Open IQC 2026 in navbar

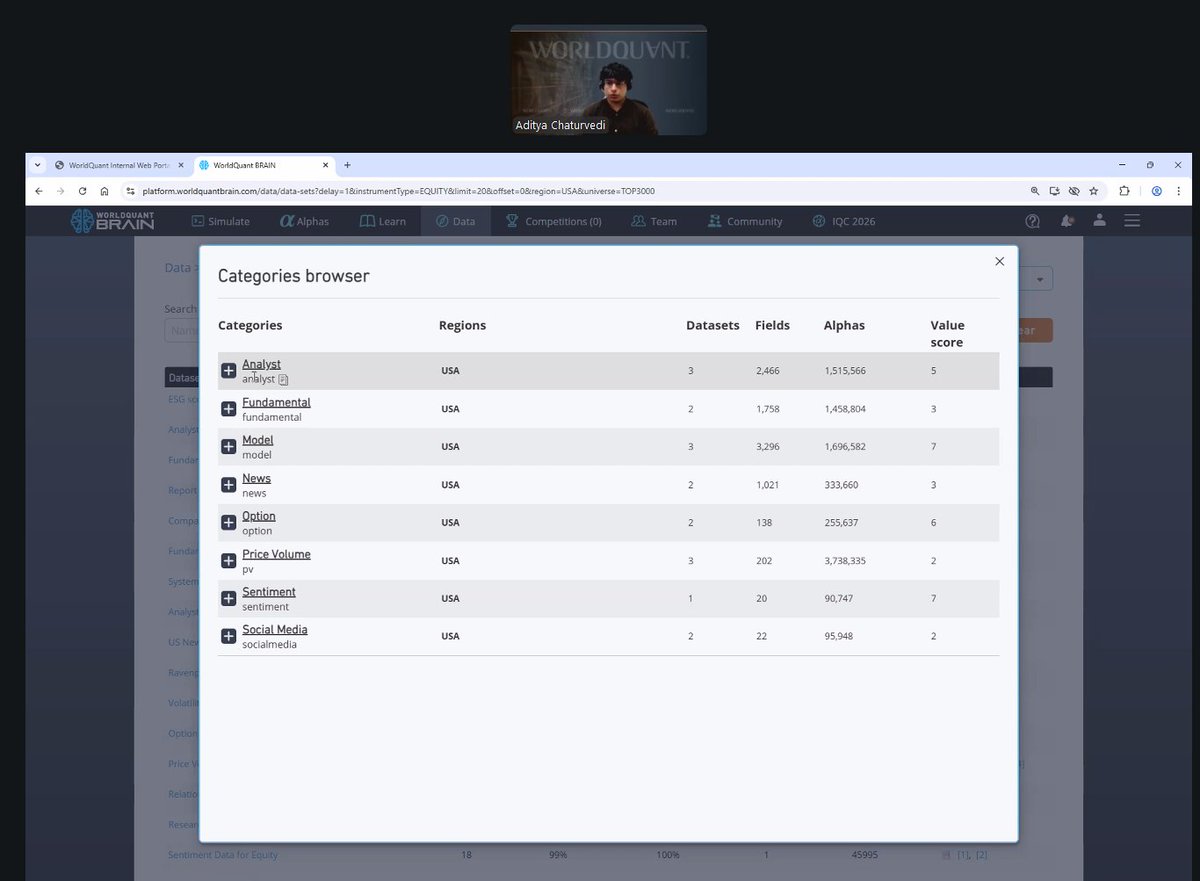click(843, 221)
